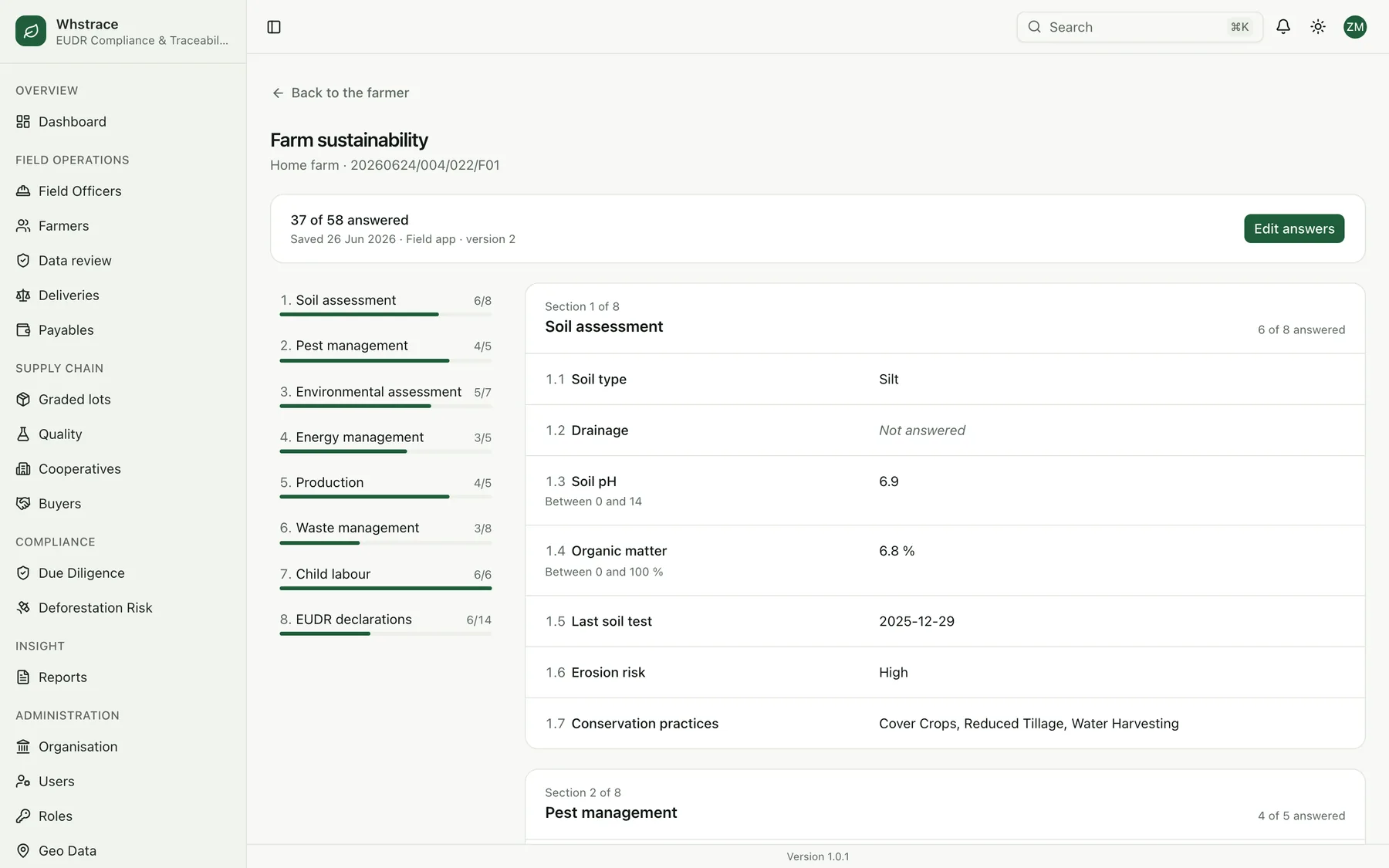
Task: Open Graded lots in sidebar
Action: (x=123, y=400)
